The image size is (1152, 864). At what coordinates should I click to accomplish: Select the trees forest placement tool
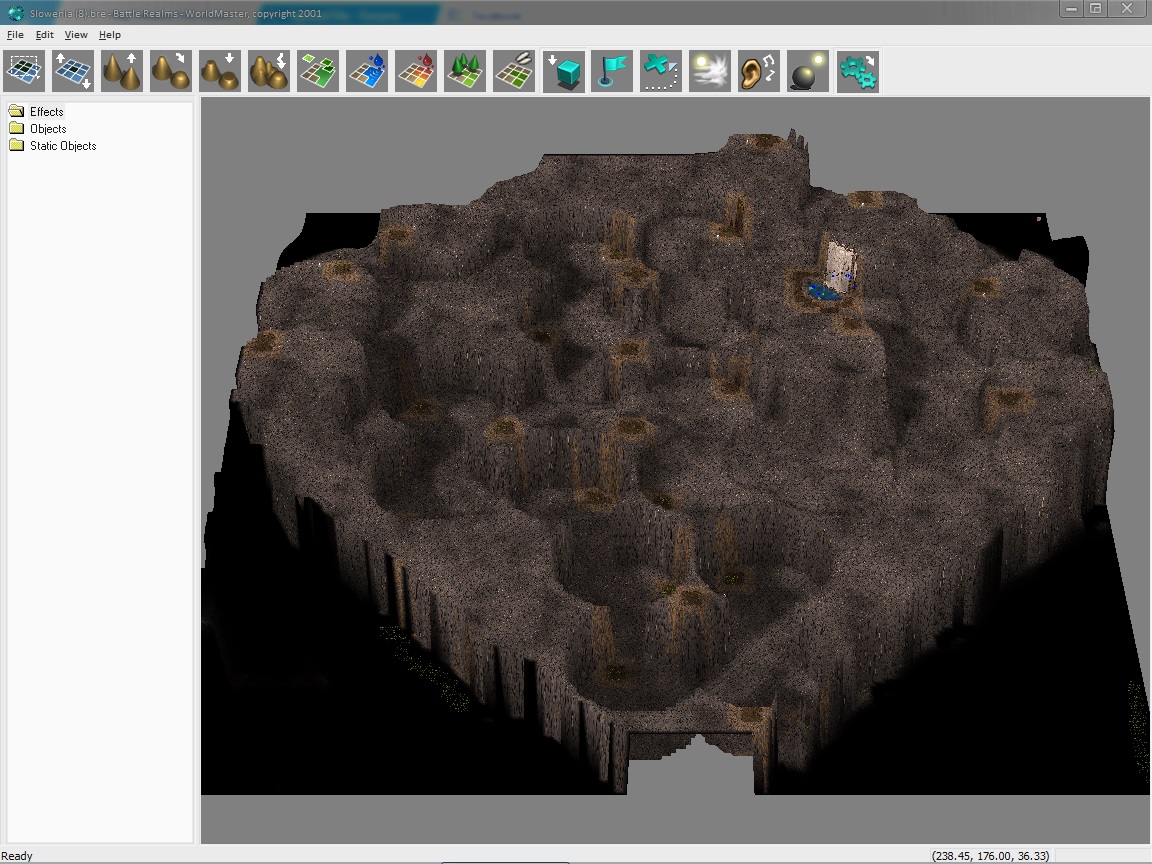tap(465, 71)
